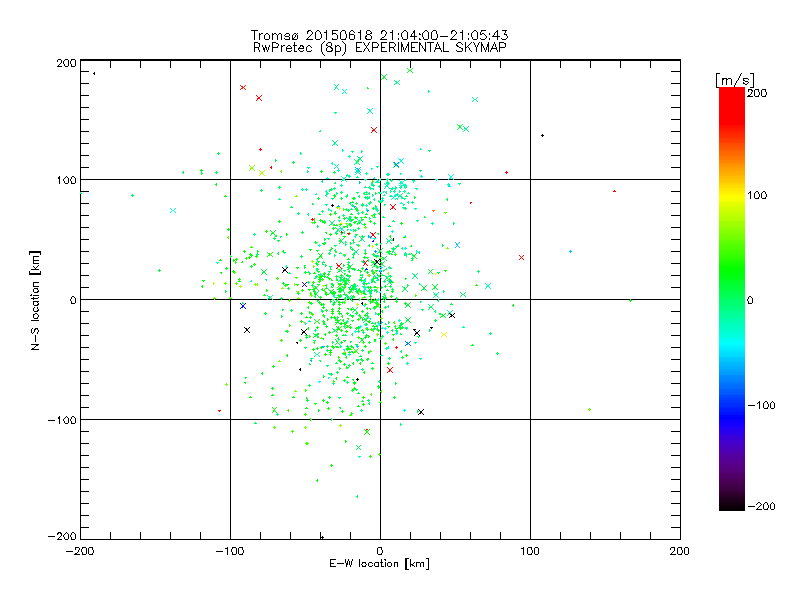Click the colorbar tick label '-200'

pos(761,506)
